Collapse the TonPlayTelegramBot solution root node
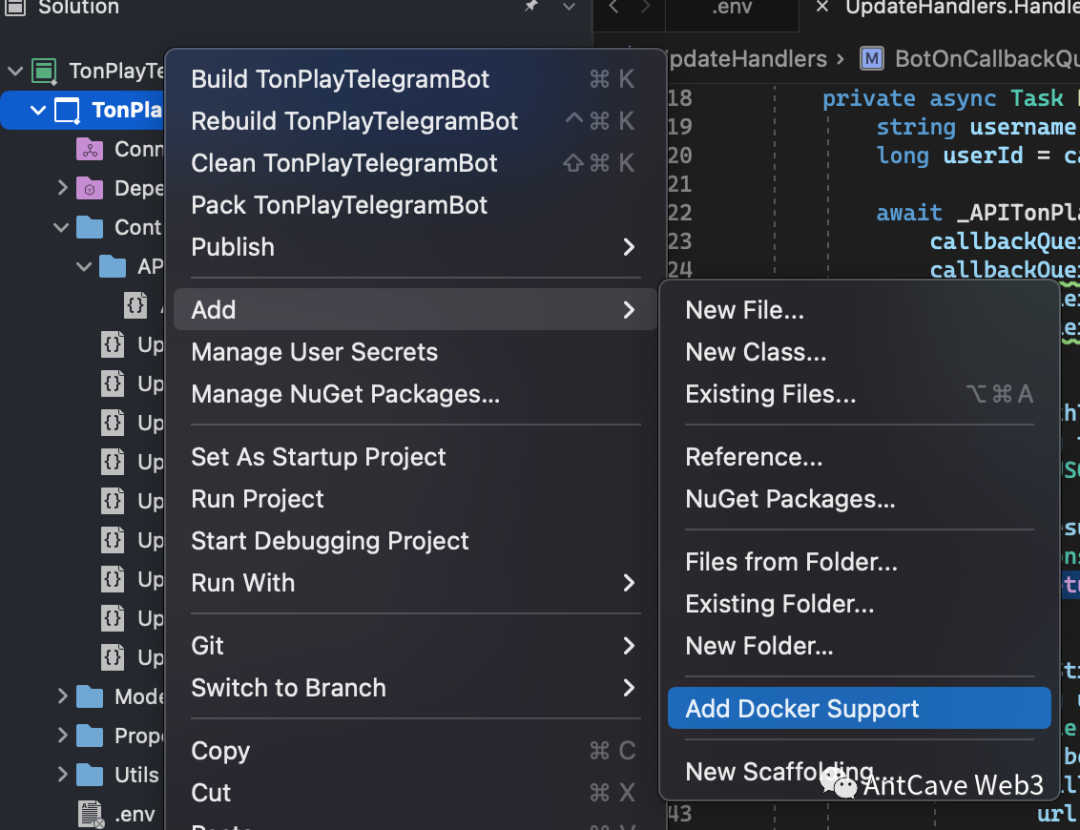Viewport: 1080px width, 830px height. [15, 71]
